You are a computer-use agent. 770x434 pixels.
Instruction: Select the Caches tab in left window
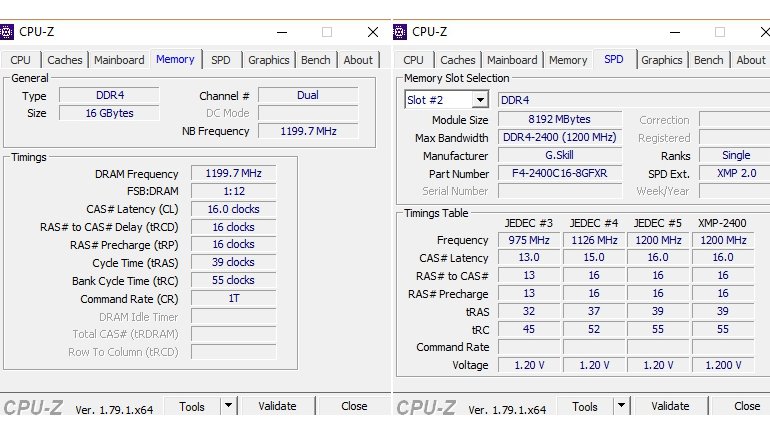point(65,60)
